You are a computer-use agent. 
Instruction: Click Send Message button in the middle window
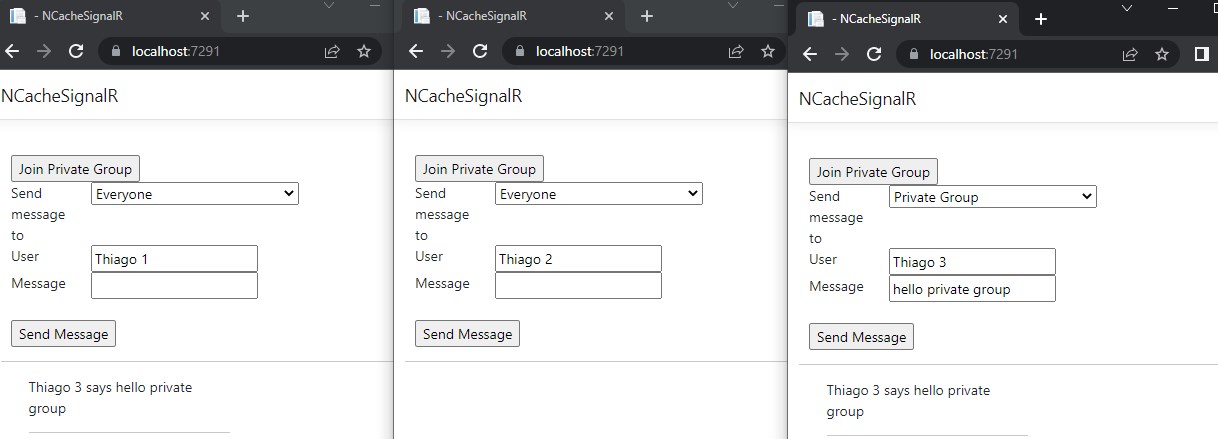467,334
